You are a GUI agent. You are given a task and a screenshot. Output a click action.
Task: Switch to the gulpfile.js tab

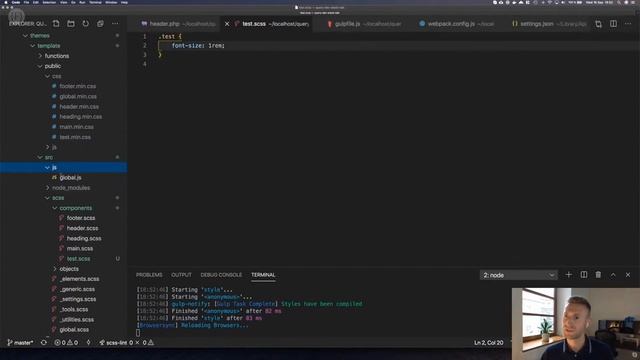tap(364, 24)
